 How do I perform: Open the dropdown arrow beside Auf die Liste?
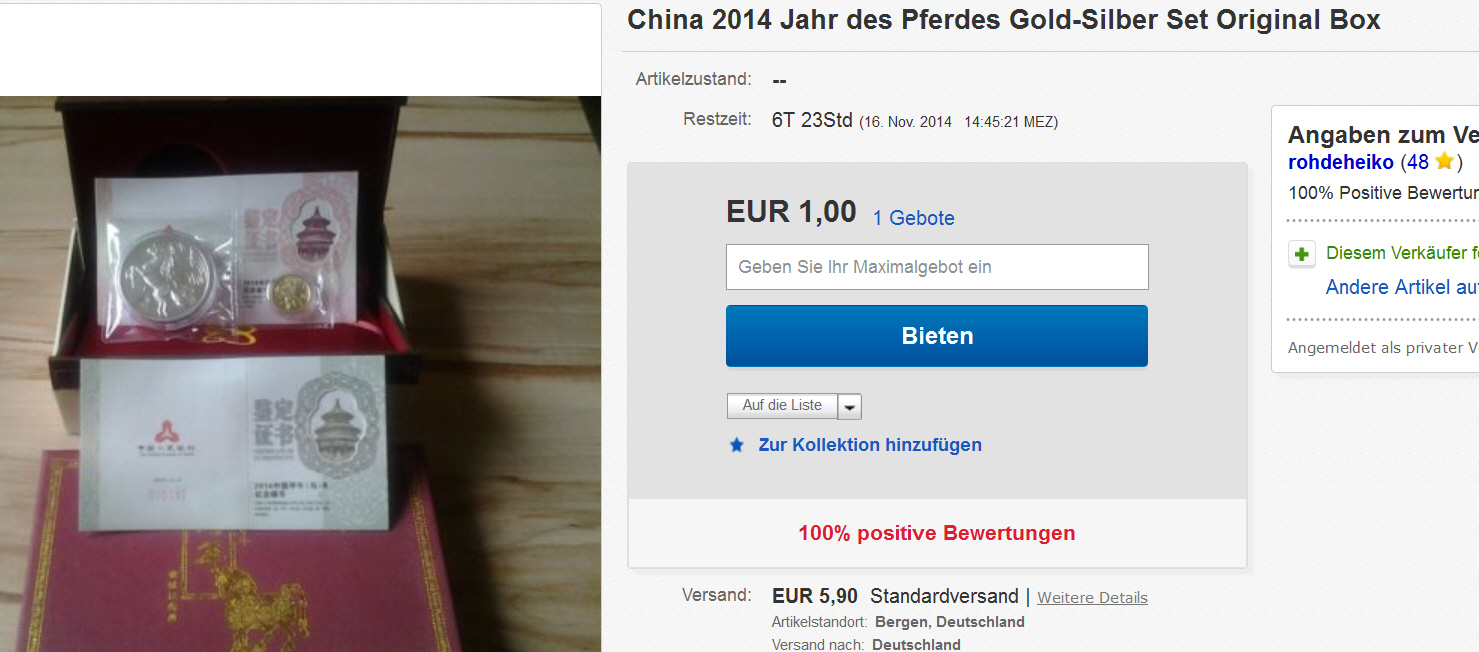849,406
